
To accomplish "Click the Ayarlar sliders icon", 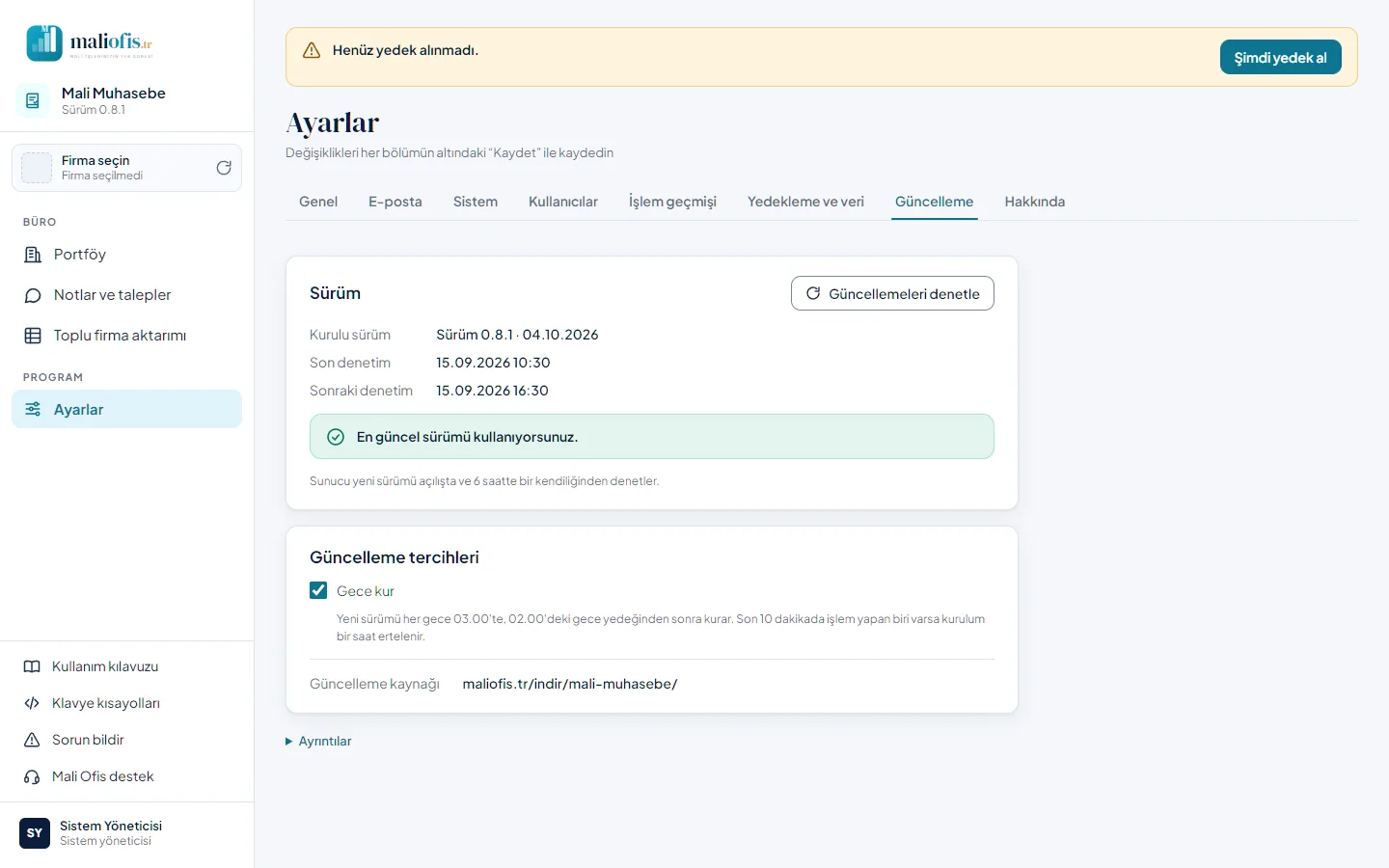I will click(x=33, y=409).
